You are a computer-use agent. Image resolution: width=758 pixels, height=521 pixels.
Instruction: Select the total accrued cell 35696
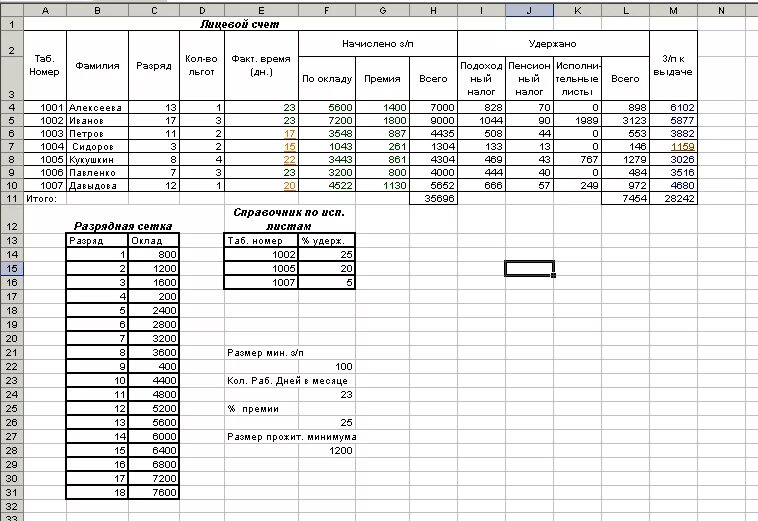coord(433,198)
